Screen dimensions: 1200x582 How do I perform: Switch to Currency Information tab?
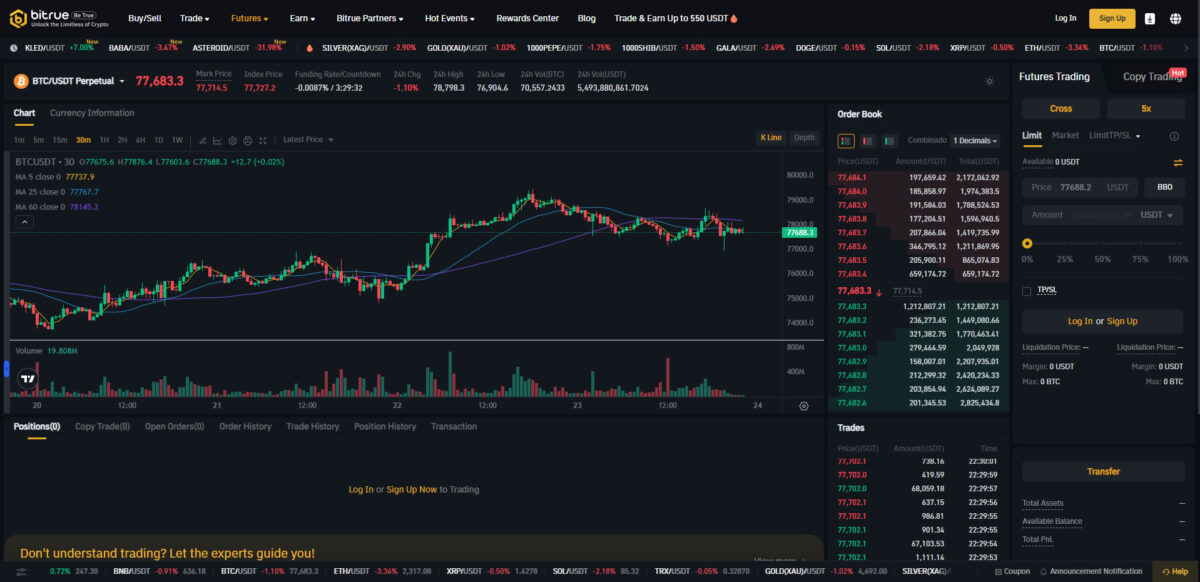[x=92, y=113]
